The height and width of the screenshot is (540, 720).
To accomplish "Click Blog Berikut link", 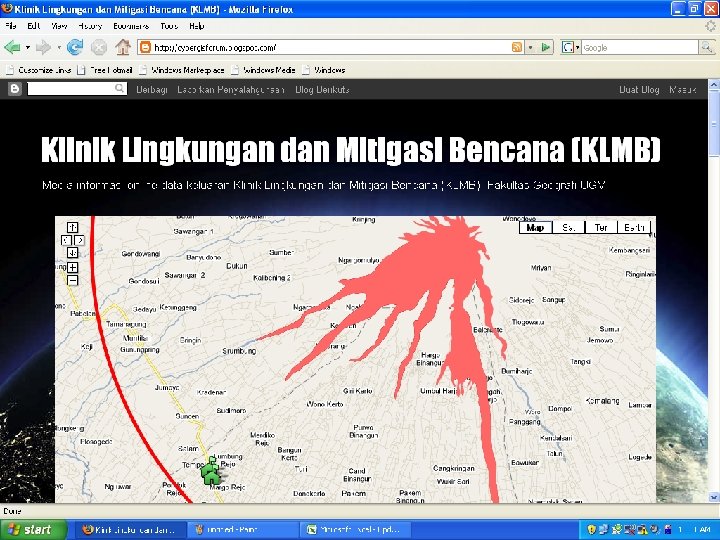I will [x=322, y=90].
